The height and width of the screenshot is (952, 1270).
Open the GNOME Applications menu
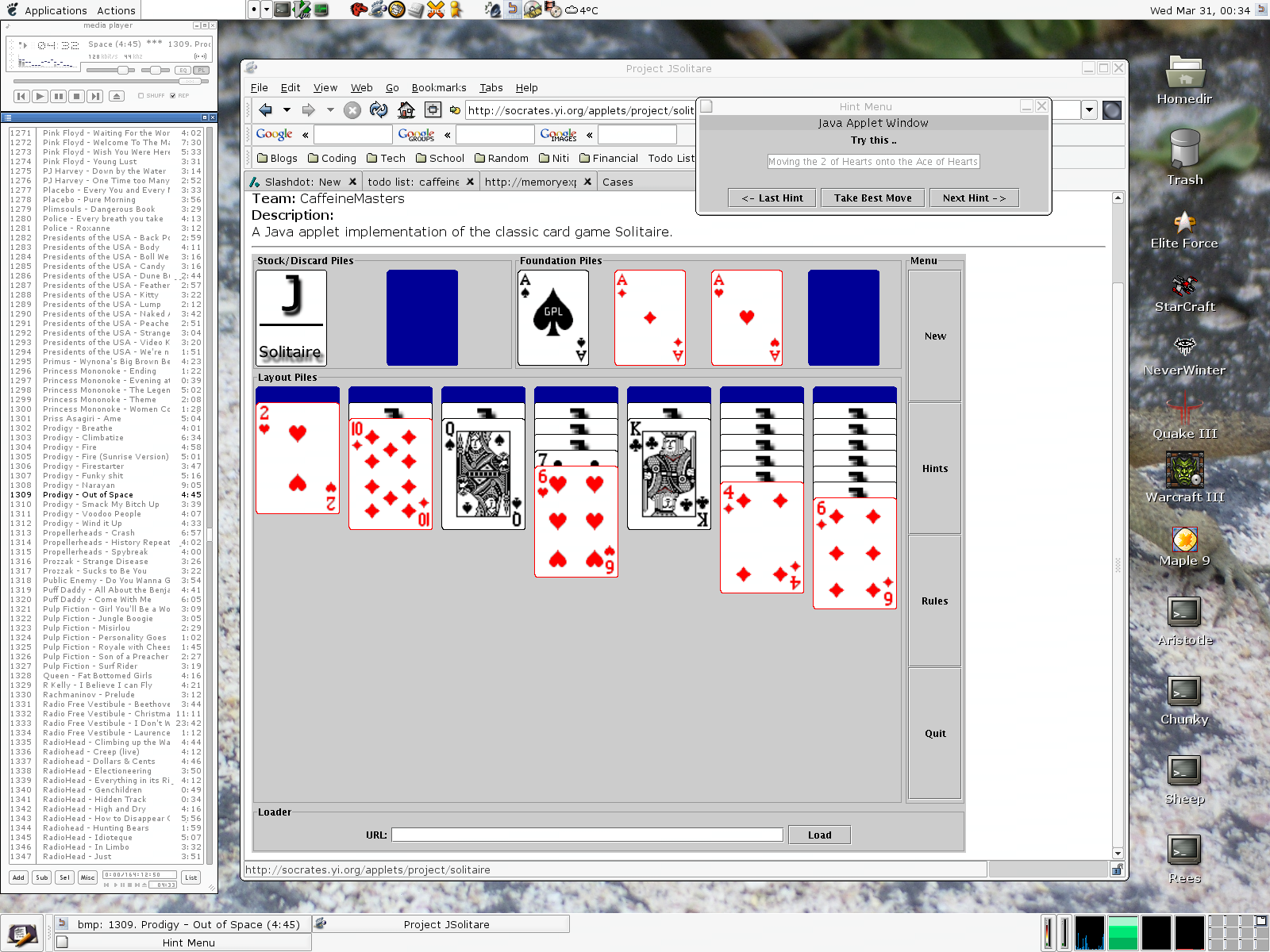56,10
